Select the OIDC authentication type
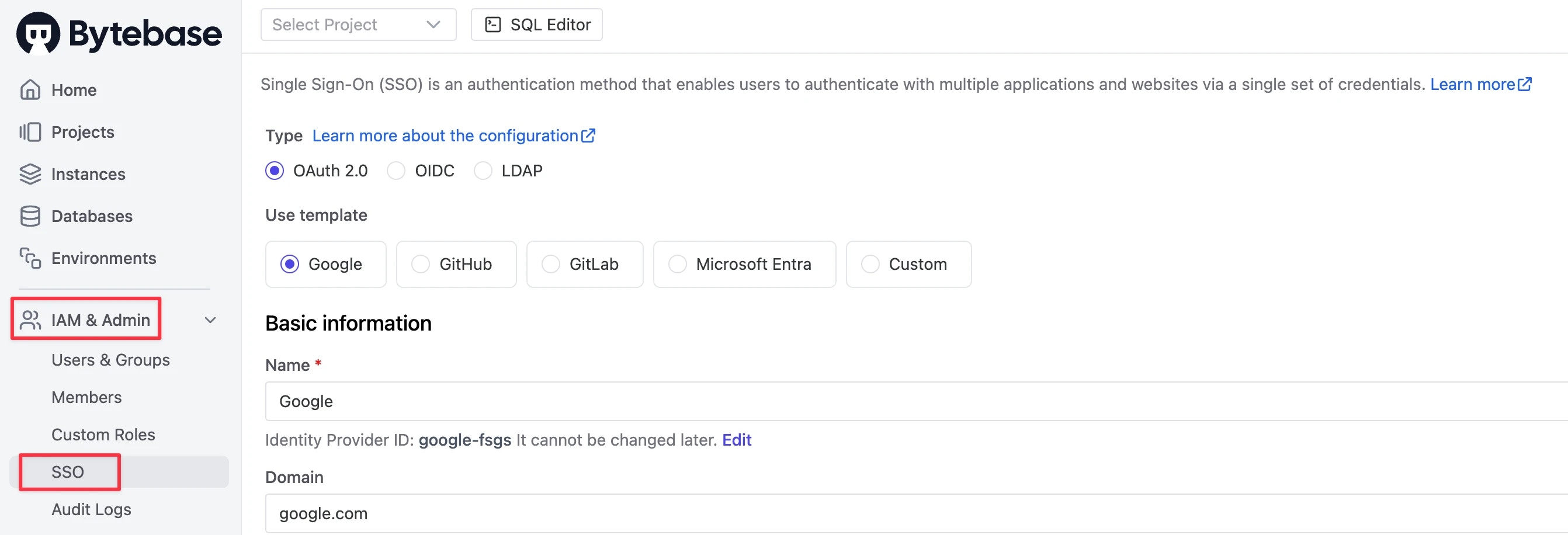 tap(396, 171)
